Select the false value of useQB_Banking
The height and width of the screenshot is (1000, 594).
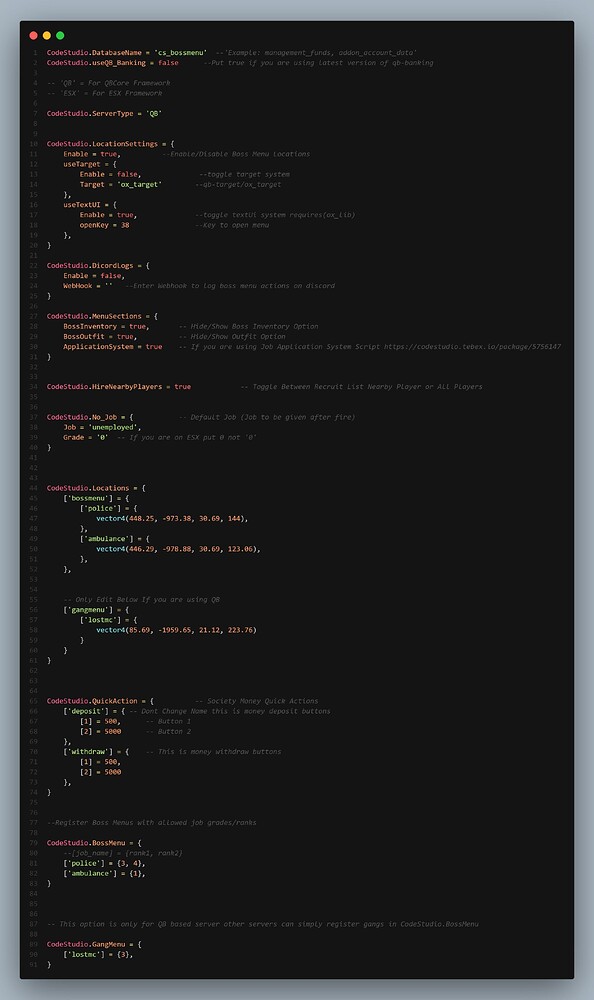(168, 63)
